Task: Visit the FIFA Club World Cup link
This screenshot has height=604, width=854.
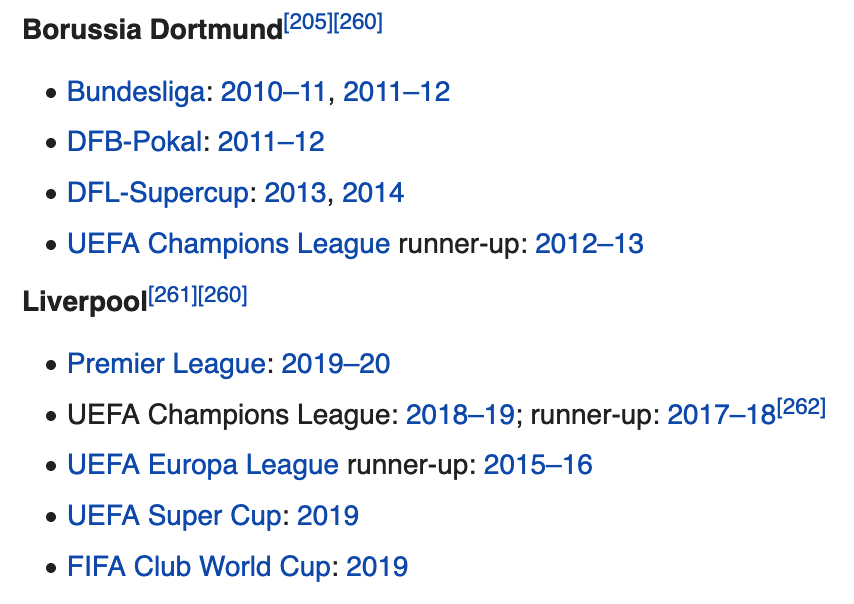Action: pyautogui.click(x=199, y=566)
